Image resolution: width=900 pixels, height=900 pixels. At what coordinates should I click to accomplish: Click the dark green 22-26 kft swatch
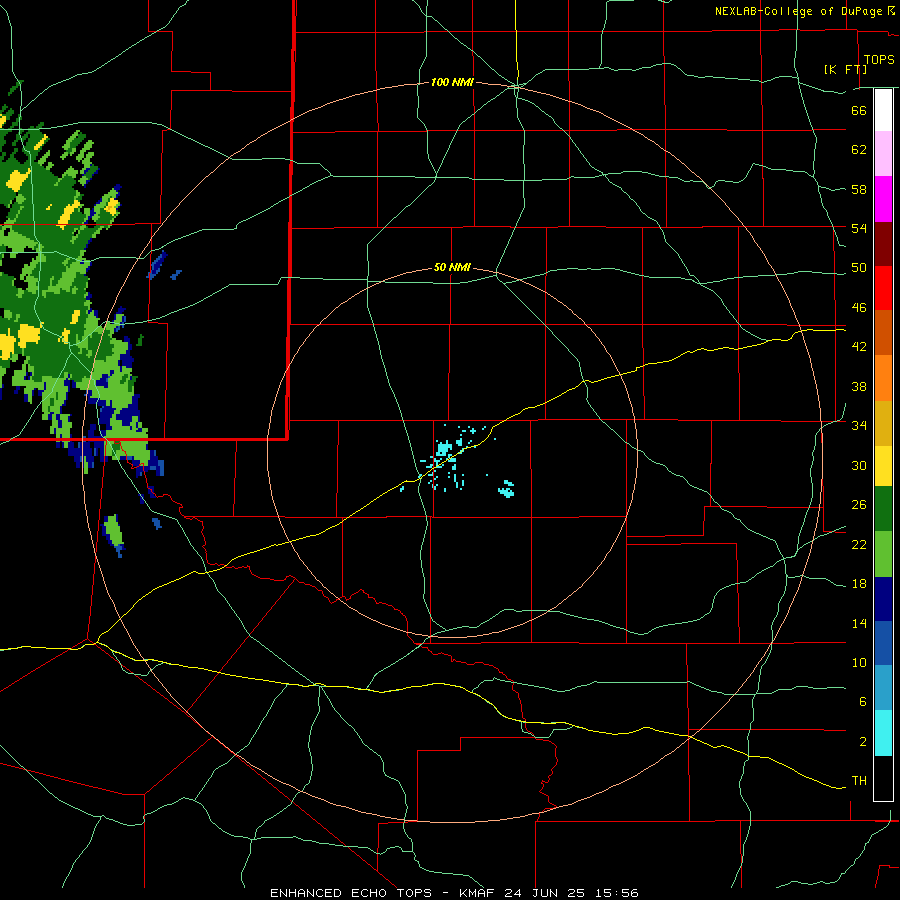pos(883,509)
